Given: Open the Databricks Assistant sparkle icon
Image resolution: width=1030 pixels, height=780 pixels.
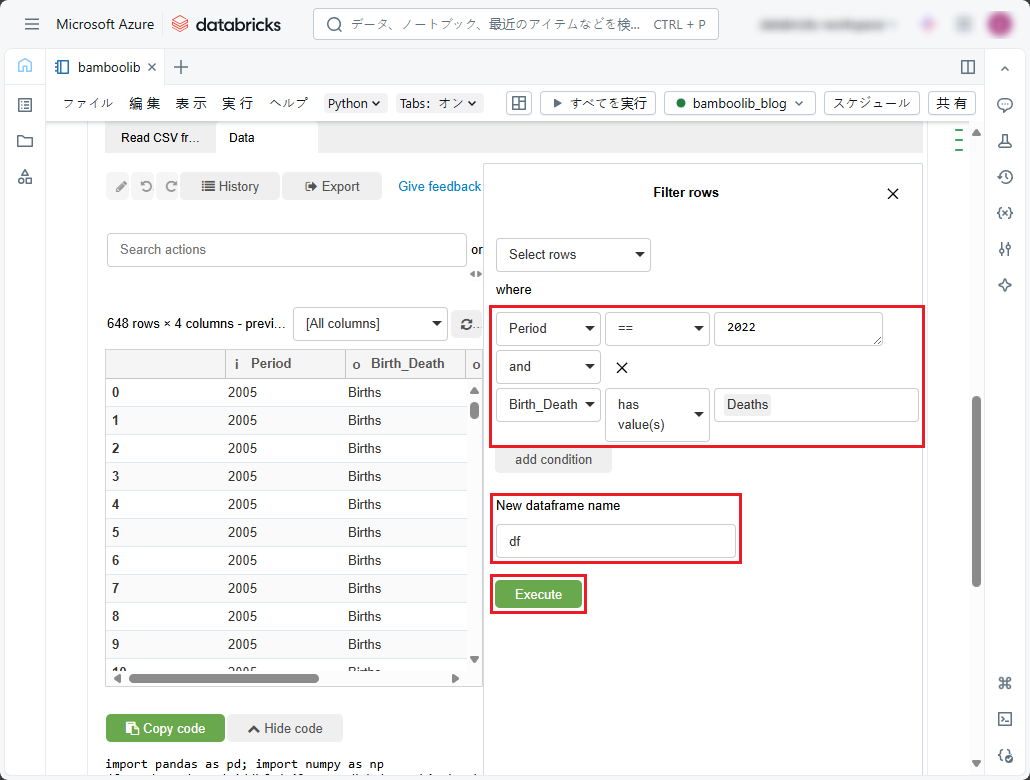Looking at the screenshot, I should [x=1005, y=285].
